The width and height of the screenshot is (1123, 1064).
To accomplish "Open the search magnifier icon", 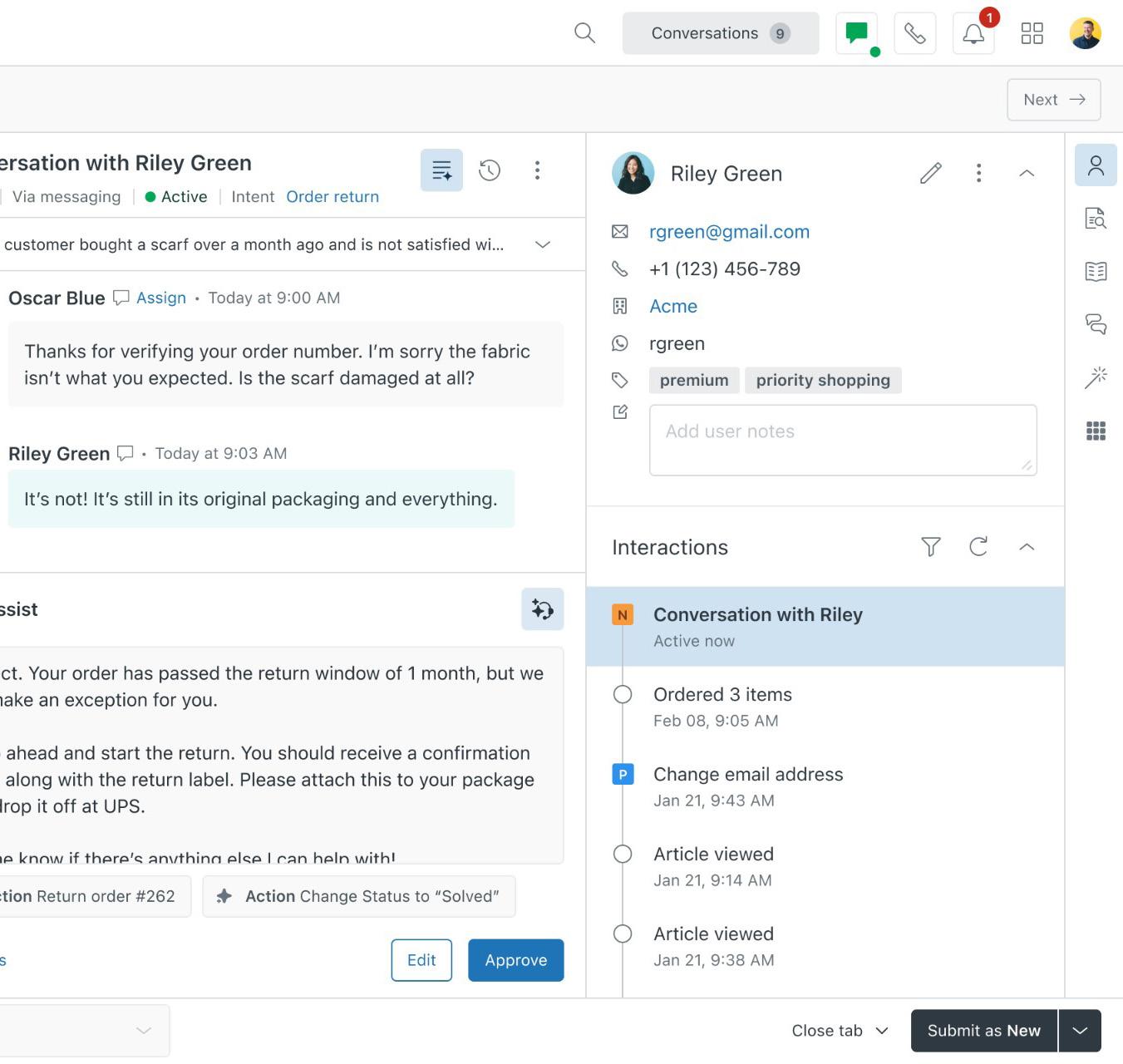I will pos(584,33).
